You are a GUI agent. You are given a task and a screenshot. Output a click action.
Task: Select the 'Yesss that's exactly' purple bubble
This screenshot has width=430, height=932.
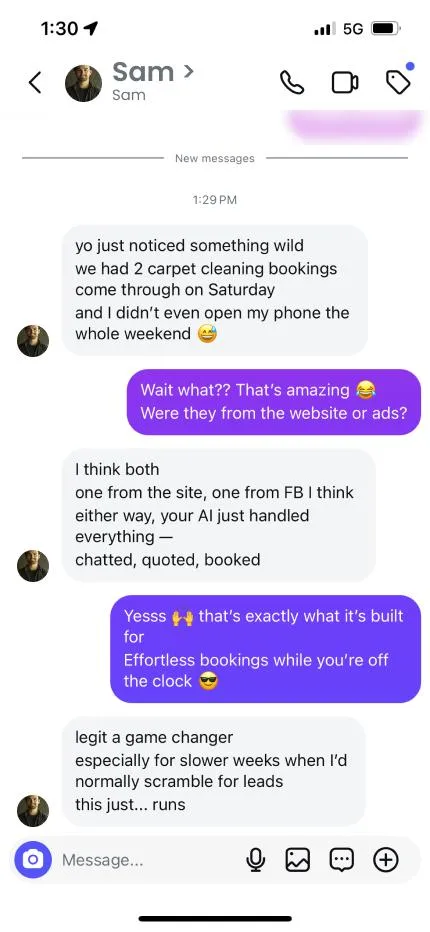tap(265, 648)
